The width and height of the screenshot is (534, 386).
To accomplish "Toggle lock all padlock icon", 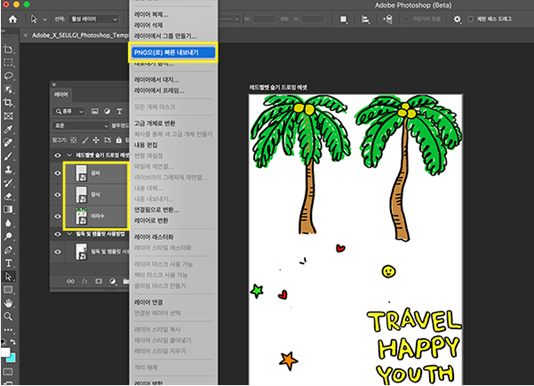I will coord(119,140).
